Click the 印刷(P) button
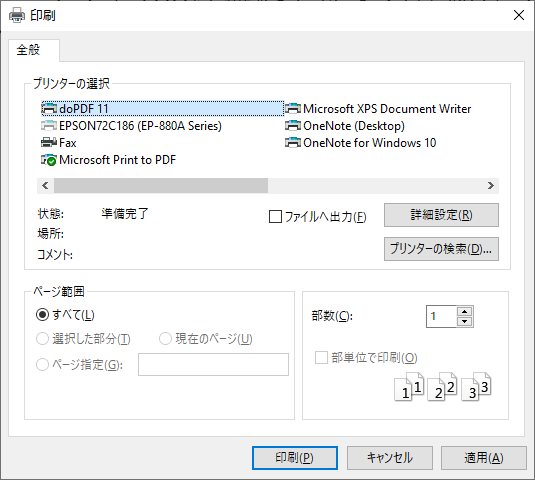This screenshot has height=480, width=535. coord(295,458)
